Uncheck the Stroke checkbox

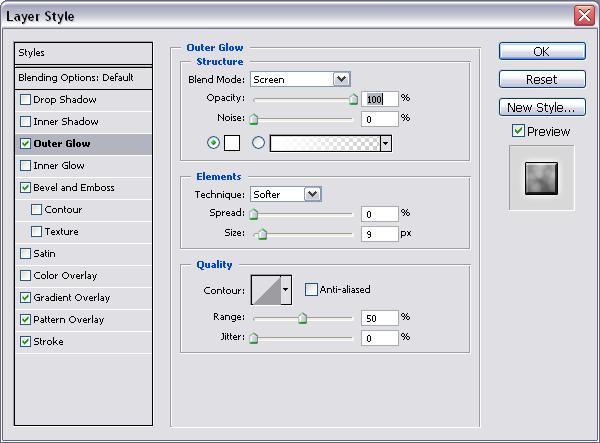(25, 342)
